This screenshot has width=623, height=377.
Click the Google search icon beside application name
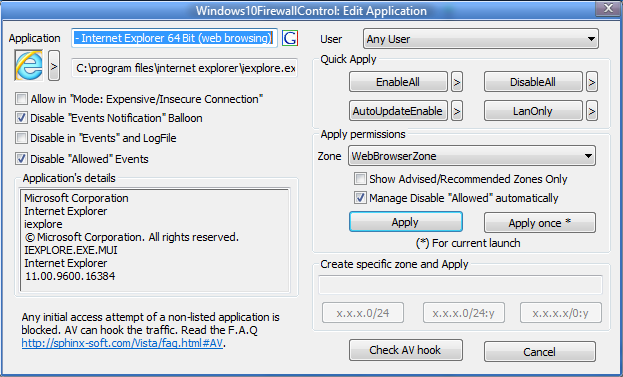click(x=290, y=38)
